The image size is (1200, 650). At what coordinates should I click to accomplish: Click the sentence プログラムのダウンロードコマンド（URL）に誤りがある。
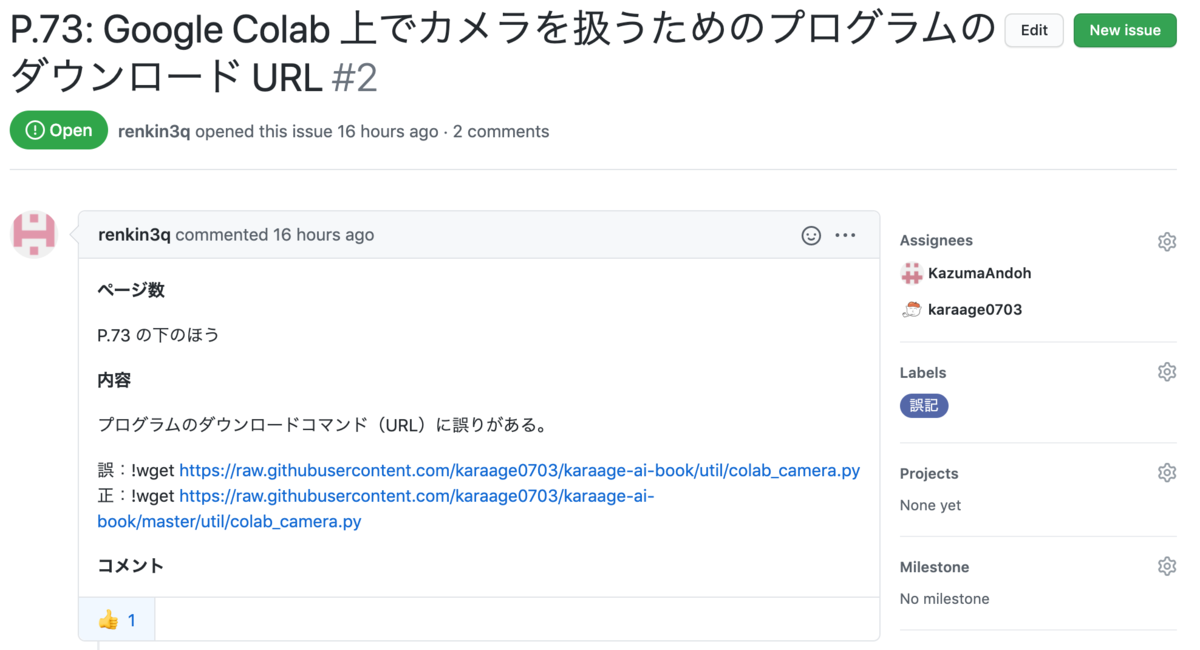pos(324,425)
